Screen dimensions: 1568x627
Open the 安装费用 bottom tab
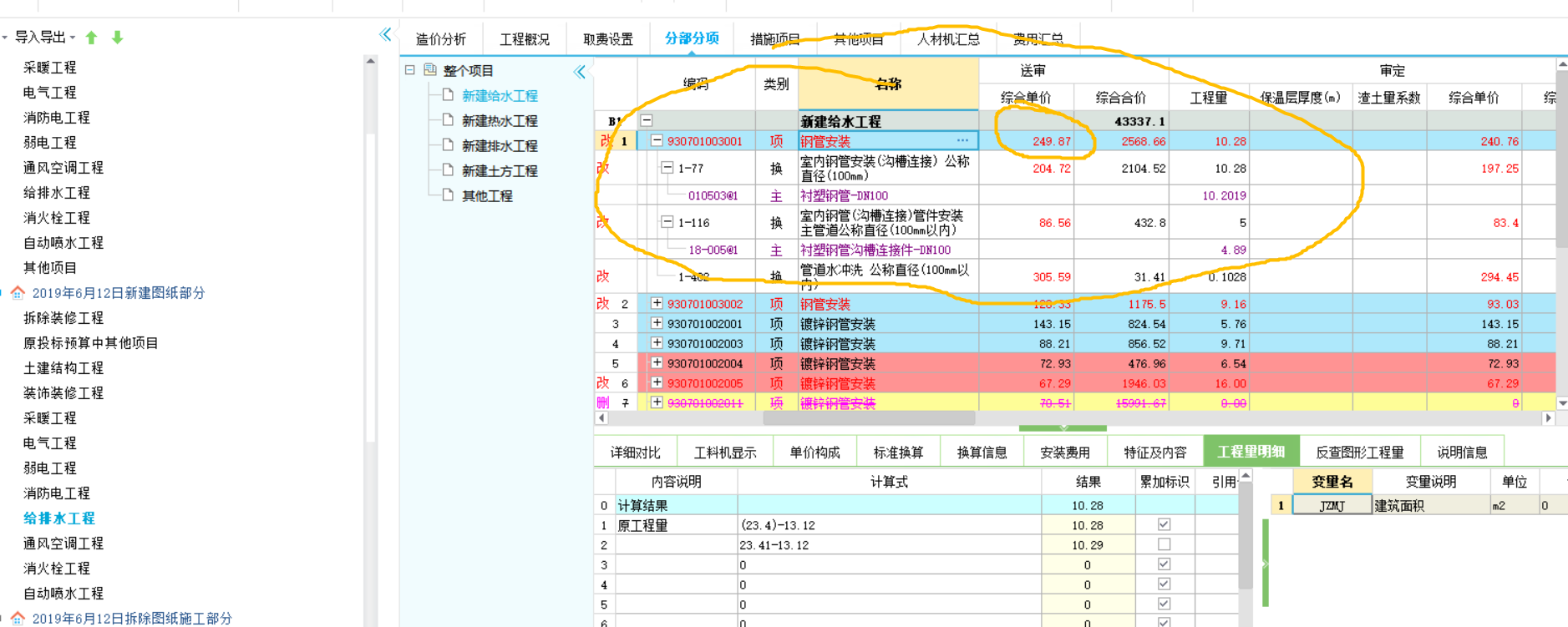coord(1065,453)
